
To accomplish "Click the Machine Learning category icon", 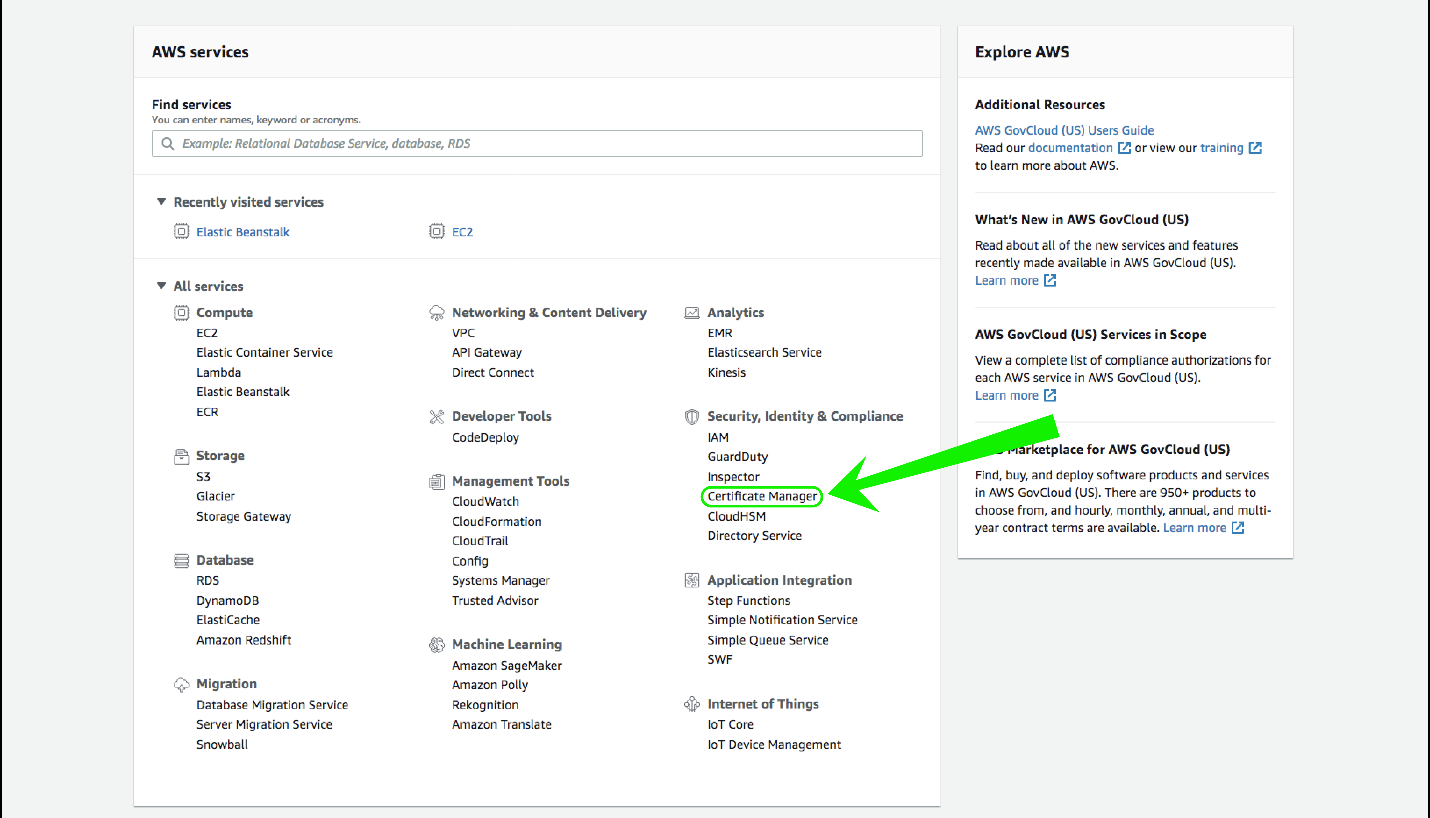I will point(437,645).
